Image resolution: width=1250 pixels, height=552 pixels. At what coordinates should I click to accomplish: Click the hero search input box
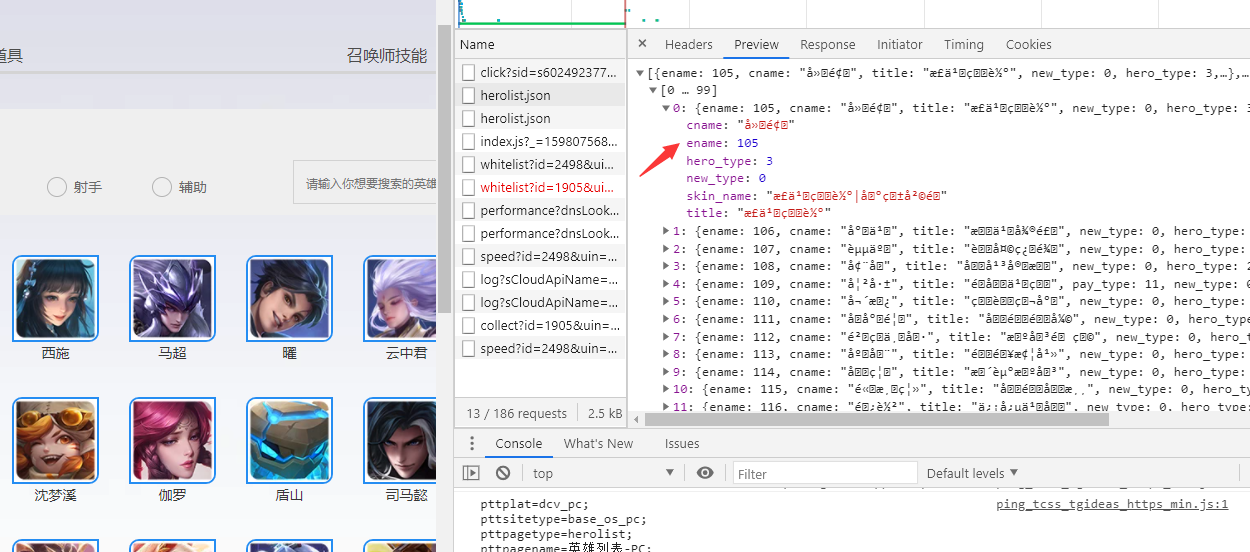click(x=365, y=183)
